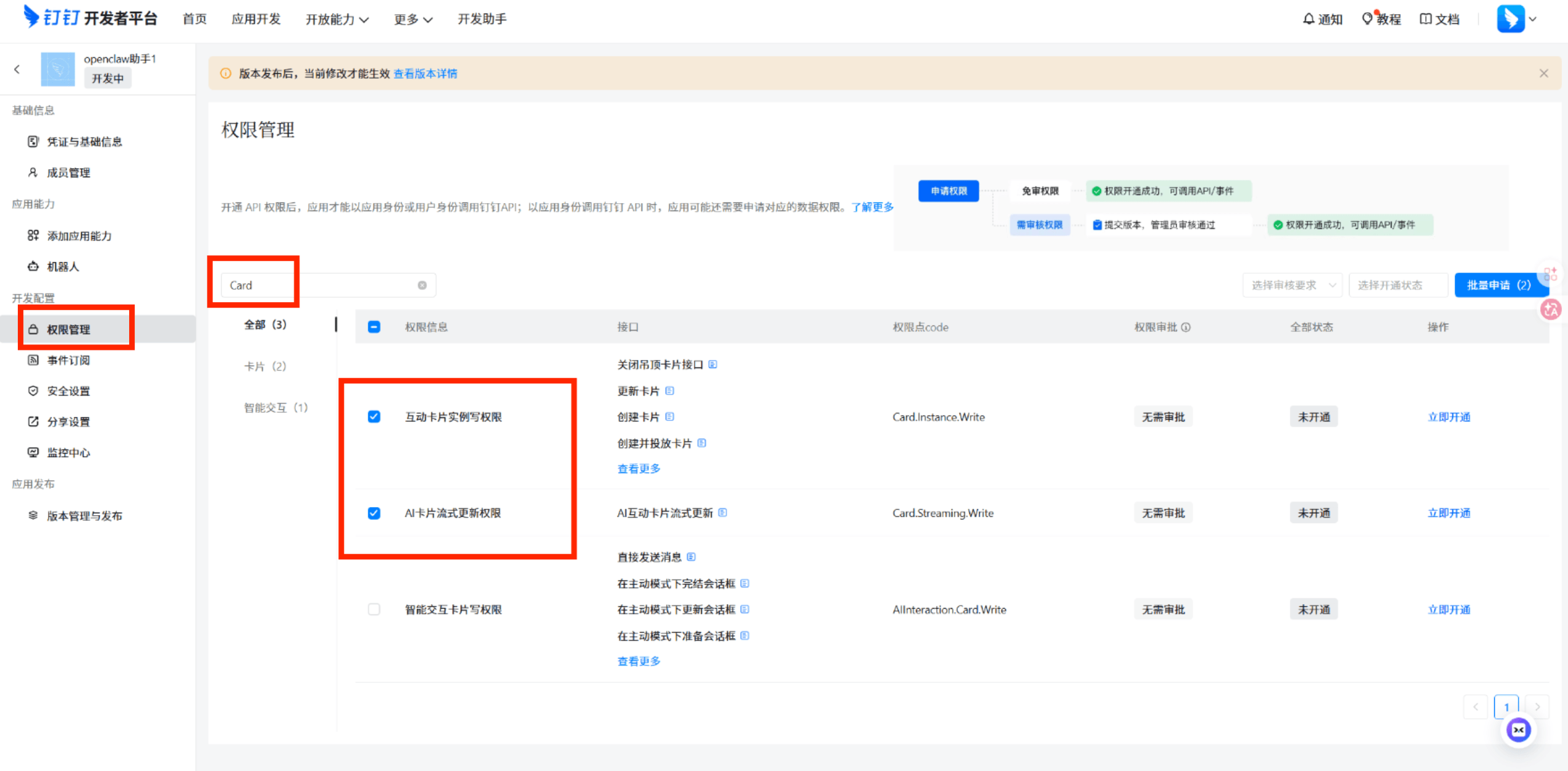Image resolution: width=1568 pixels, height=771 pixels.
Task: Click 立即开通 for Card.Streaming.Write
Action: 1449,513
